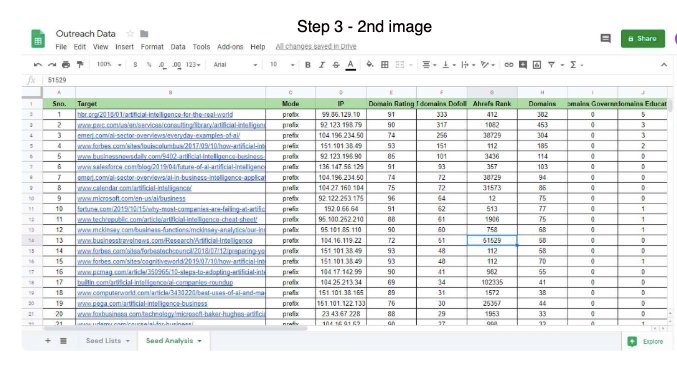Open the Data menu
Screen dimensions: 677x375
(x=178, y=47)
